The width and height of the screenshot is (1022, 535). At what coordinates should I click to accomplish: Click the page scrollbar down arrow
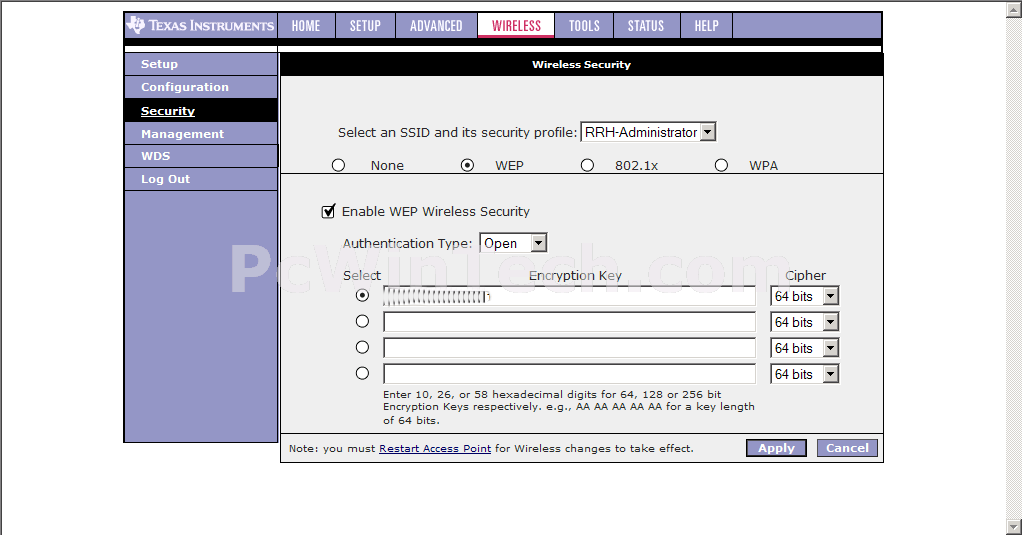(1014, 526)
